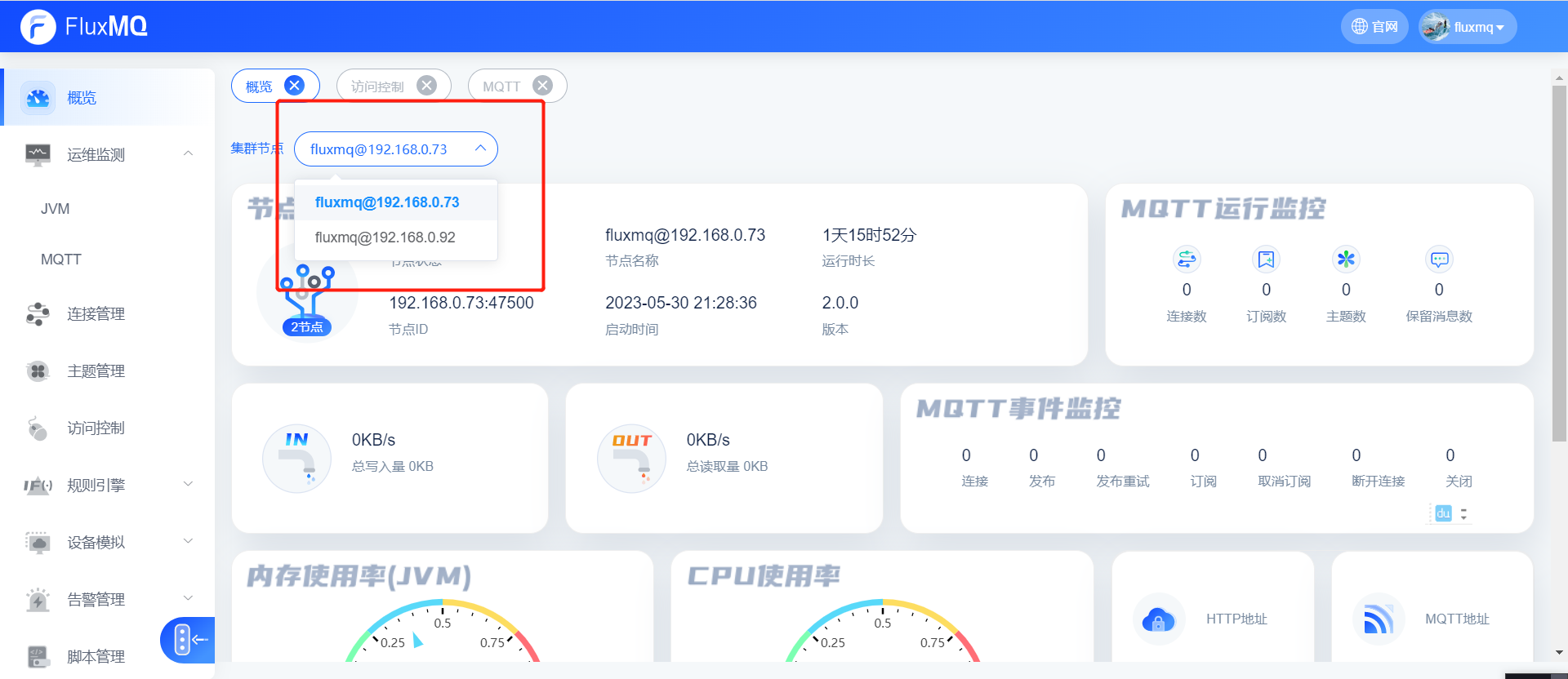Screen dimensions: 1568x679
Task: Click the 订阅数 bookmark icon
Action: pos(1266,260)
